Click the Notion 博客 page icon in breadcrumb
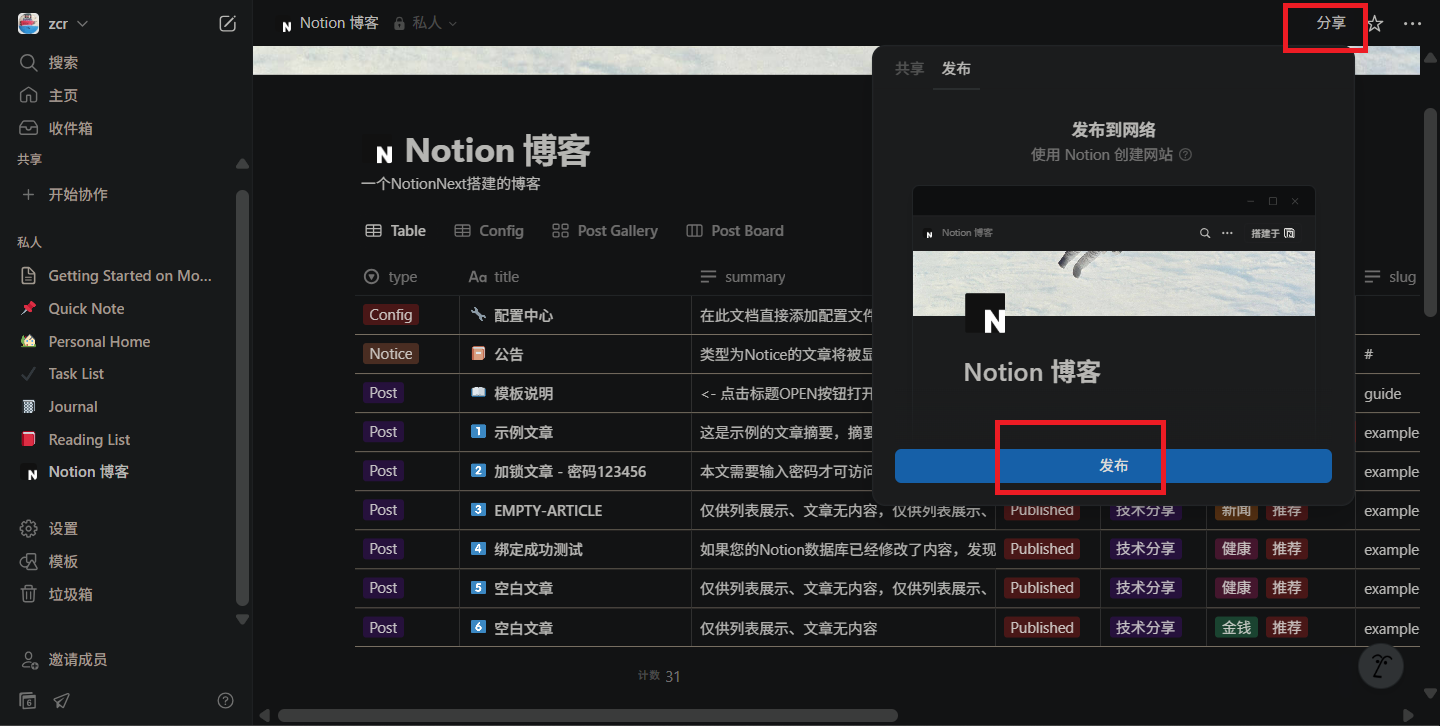The width and height of the screenshot is (1440, 726). [286, 24]
